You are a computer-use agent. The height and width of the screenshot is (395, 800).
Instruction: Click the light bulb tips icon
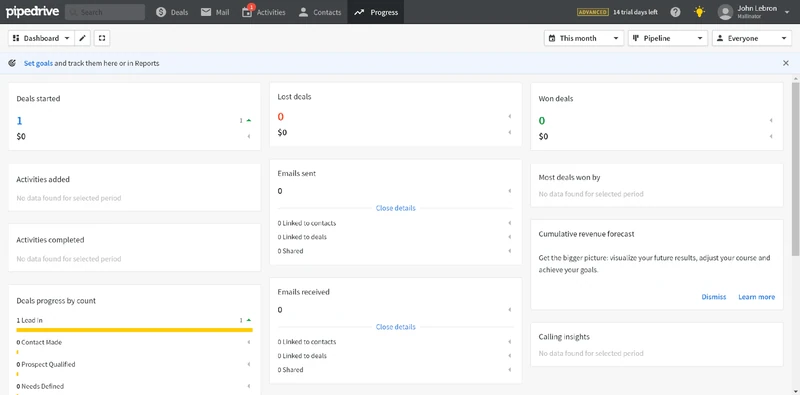[699, 12]
